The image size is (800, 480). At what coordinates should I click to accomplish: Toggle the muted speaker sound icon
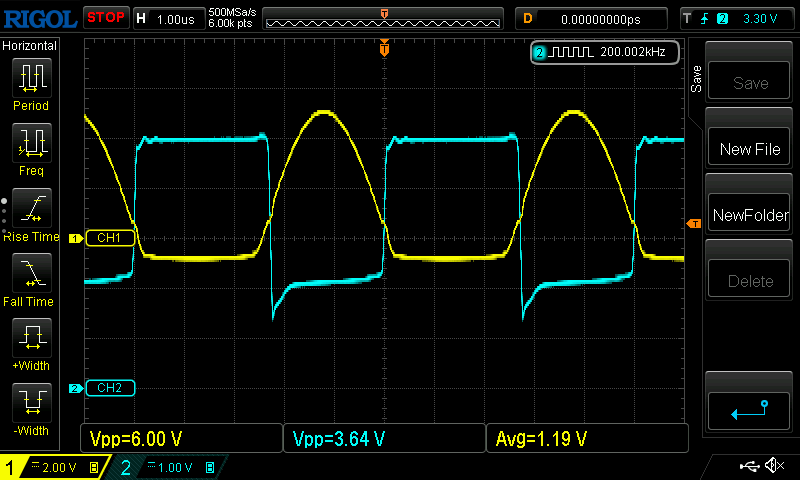tap(774, 465)
